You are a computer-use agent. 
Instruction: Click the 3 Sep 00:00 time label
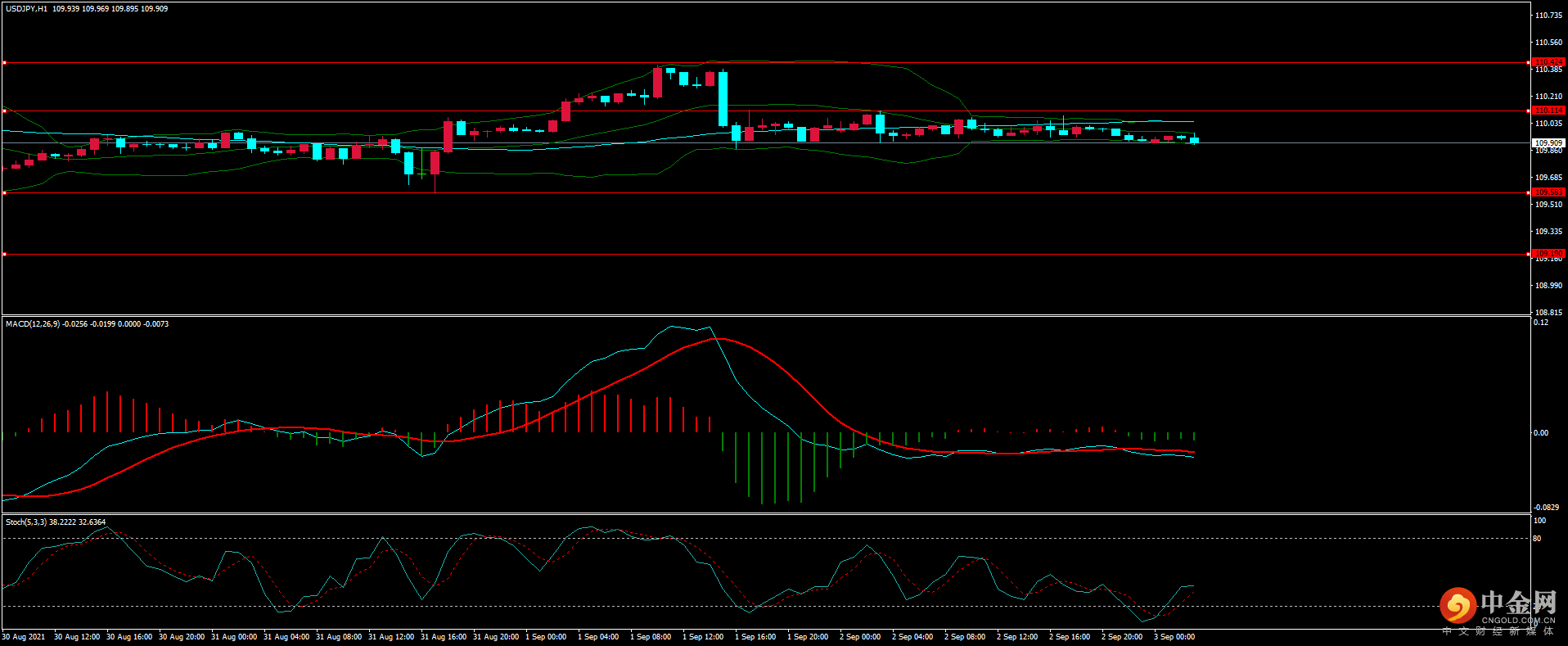point(1174,637)
